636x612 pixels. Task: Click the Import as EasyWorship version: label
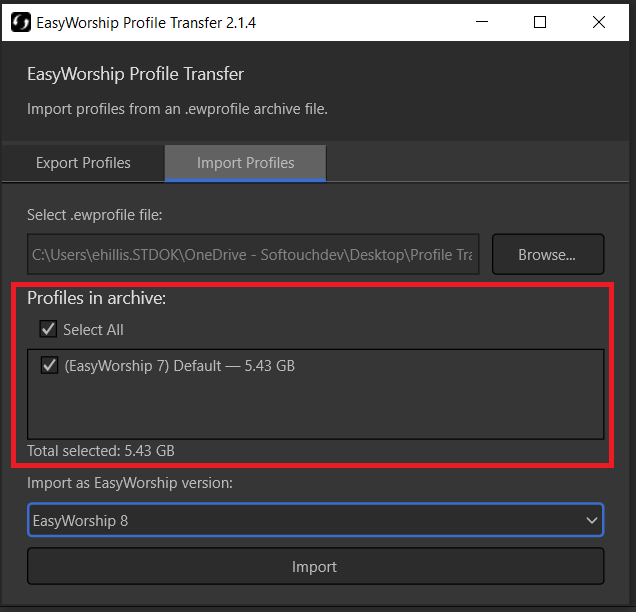tap(130, 483)
